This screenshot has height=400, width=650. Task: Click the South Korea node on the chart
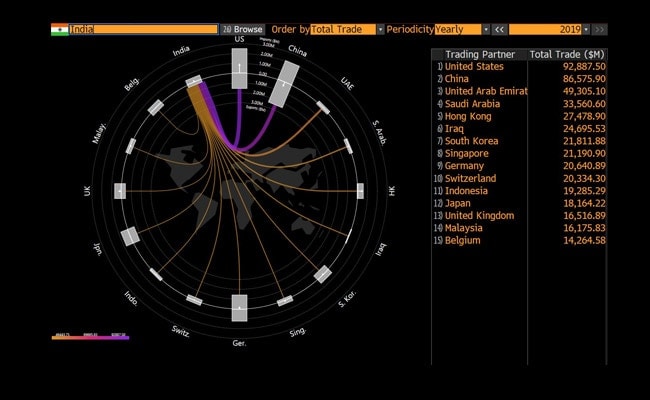(x=323, y=273)
